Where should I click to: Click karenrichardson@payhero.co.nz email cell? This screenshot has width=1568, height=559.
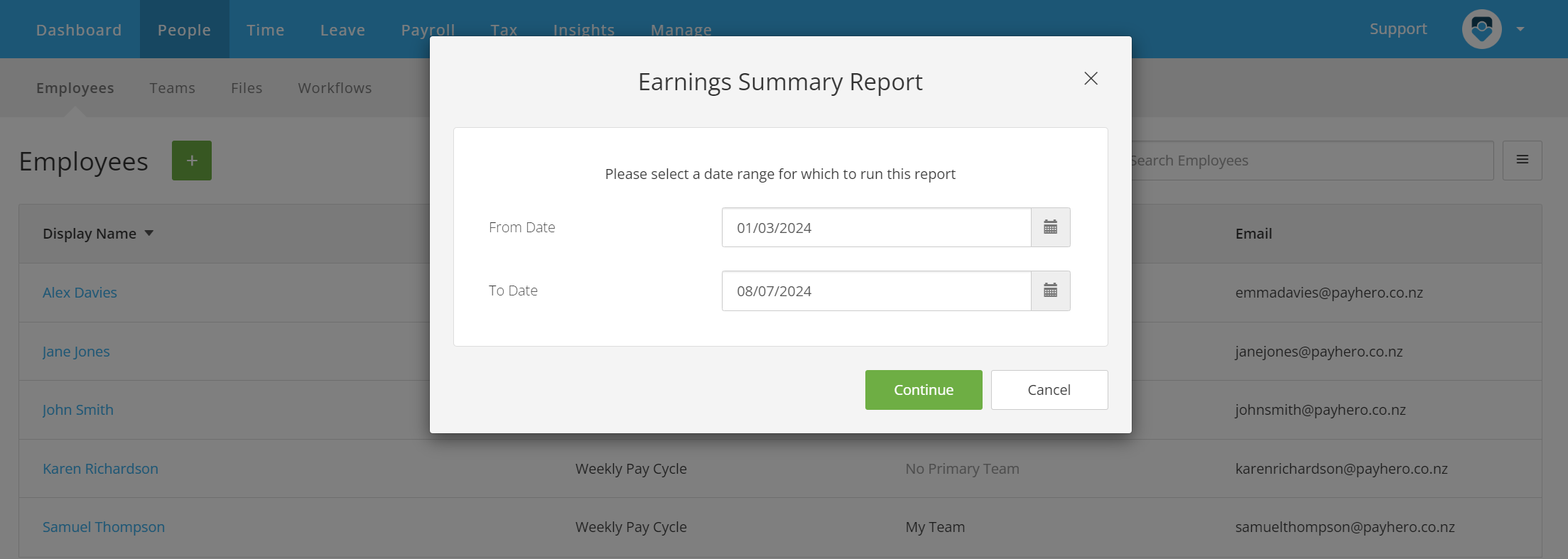pos(1341,469)
